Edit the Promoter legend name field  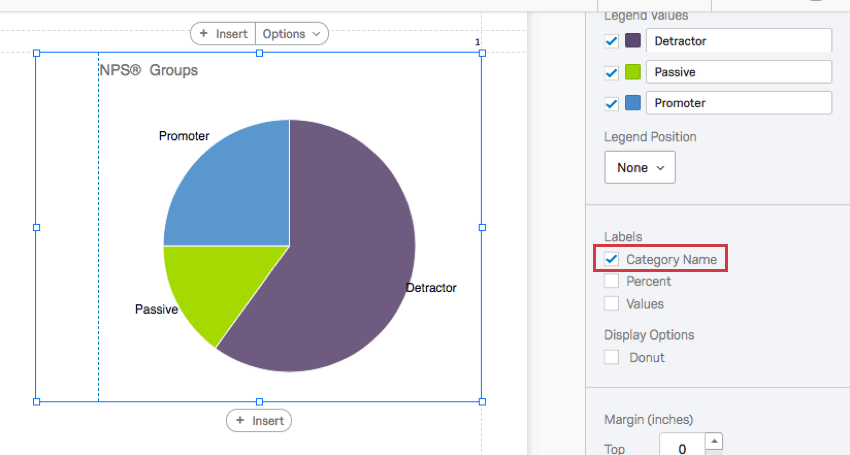739,102
